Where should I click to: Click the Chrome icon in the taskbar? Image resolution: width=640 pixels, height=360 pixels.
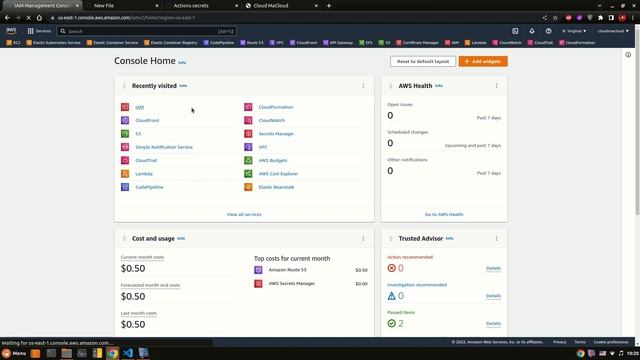pos(112,353)
